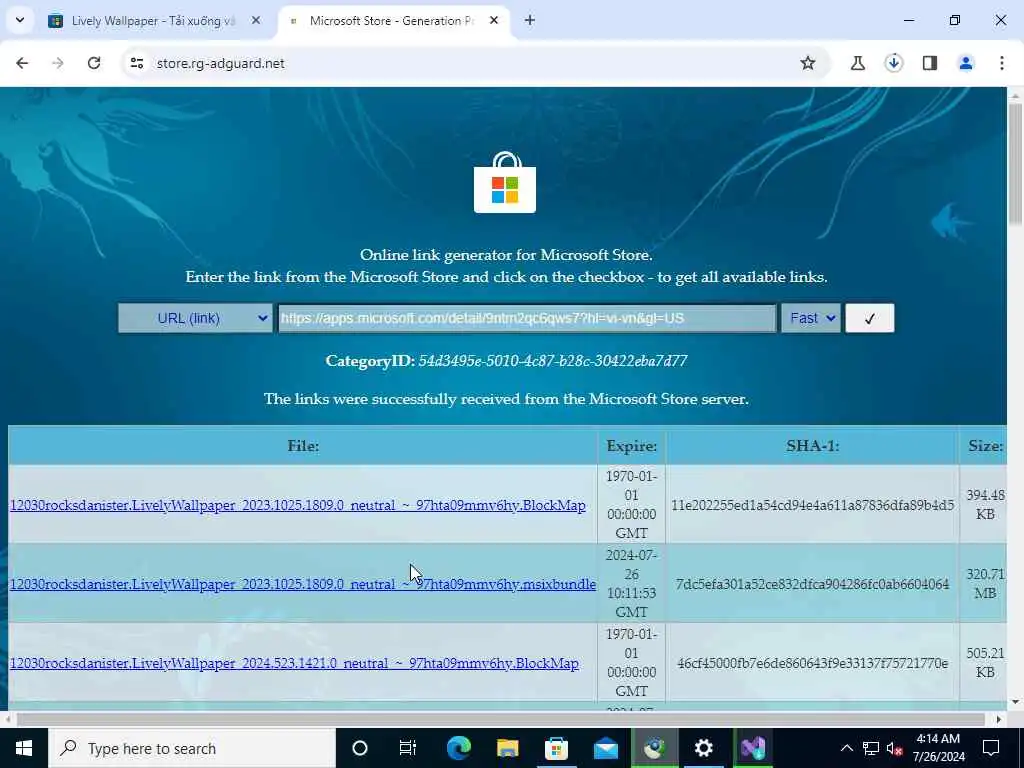Image resolution: width=1024 pixels, height=768 pixels.
Task: Open the URL (link) type dropdown
Action: coord(195,318)
